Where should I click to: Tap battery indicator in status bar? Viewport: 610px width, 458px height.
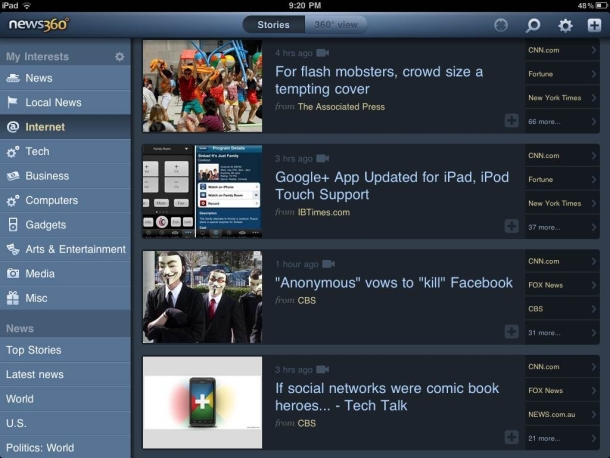point(601,5)
